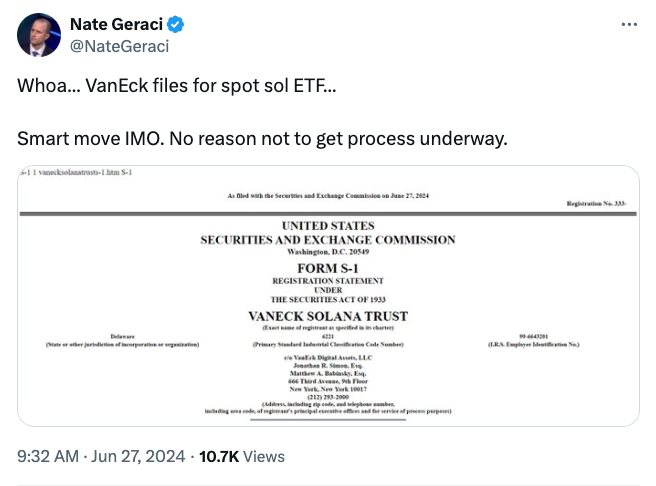Click the "Smart move IMO" sentence

click(262, 137)
